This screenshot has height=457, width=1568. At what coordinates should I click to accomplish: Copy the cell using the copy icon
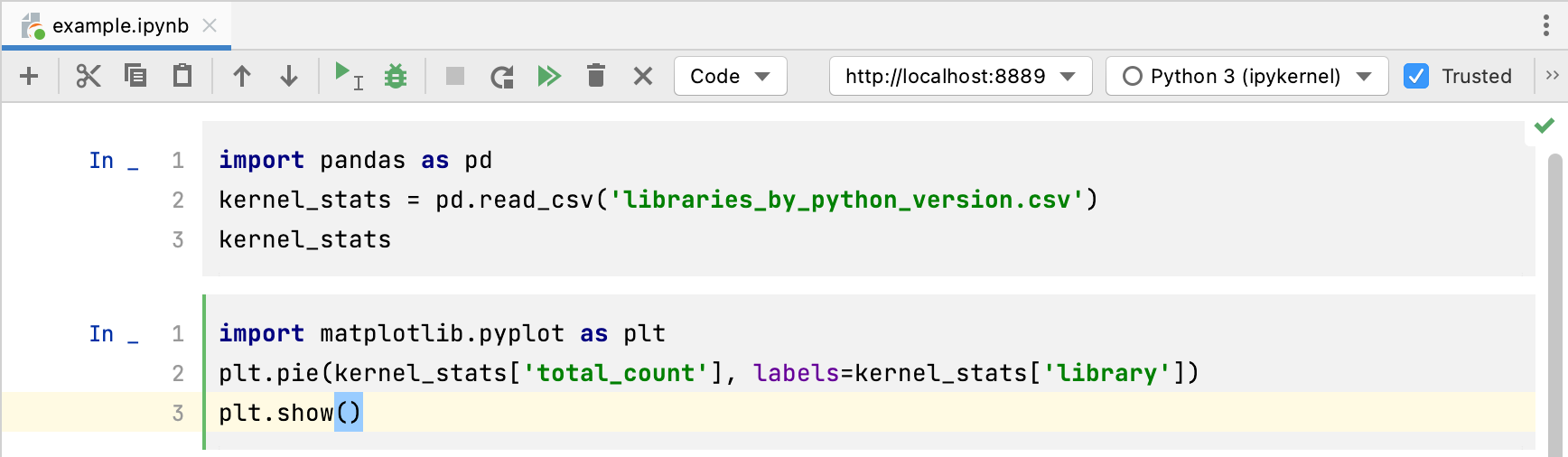click(135, 76)
